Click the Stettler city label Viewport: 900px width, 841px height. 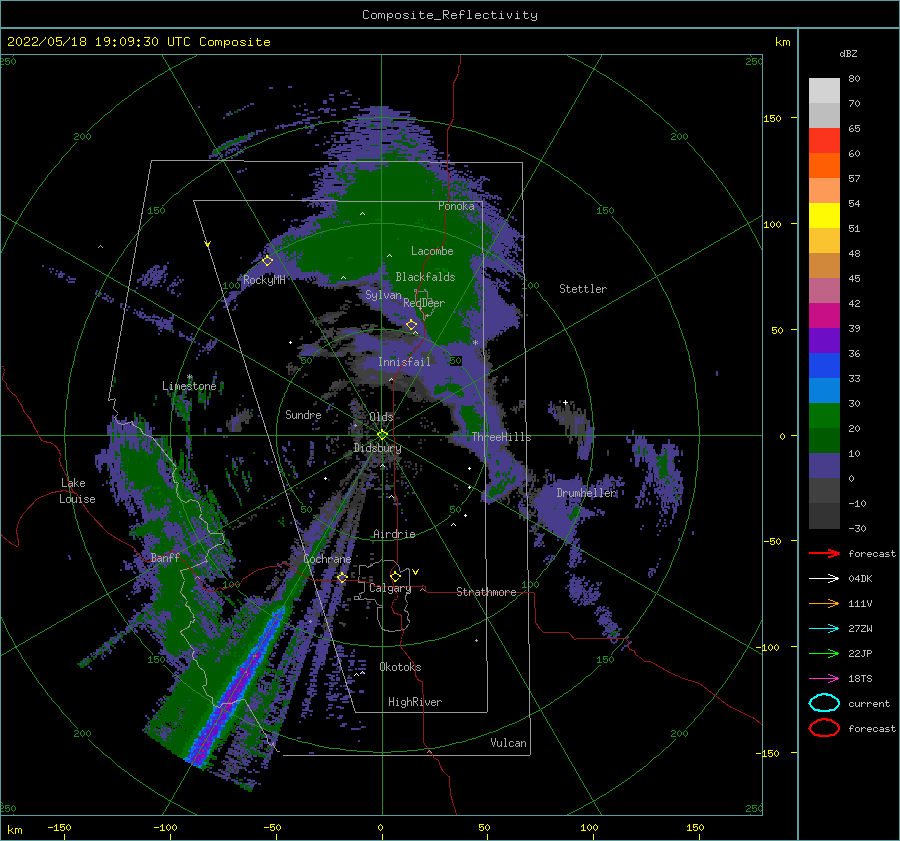click(x=583, y=289)
